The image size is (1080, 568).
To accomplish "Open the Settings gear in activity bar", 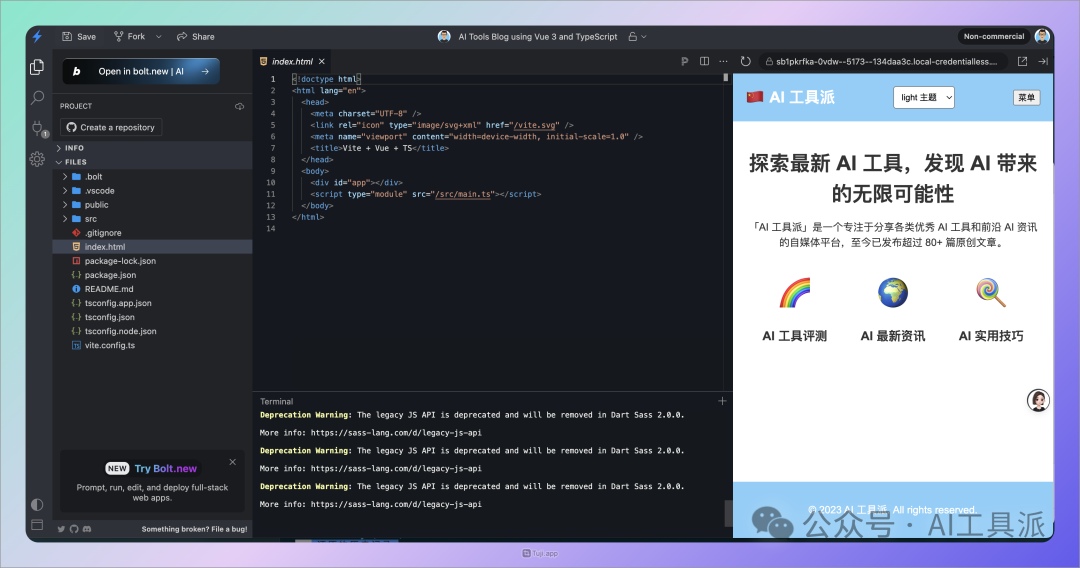I will pos(37,159).
